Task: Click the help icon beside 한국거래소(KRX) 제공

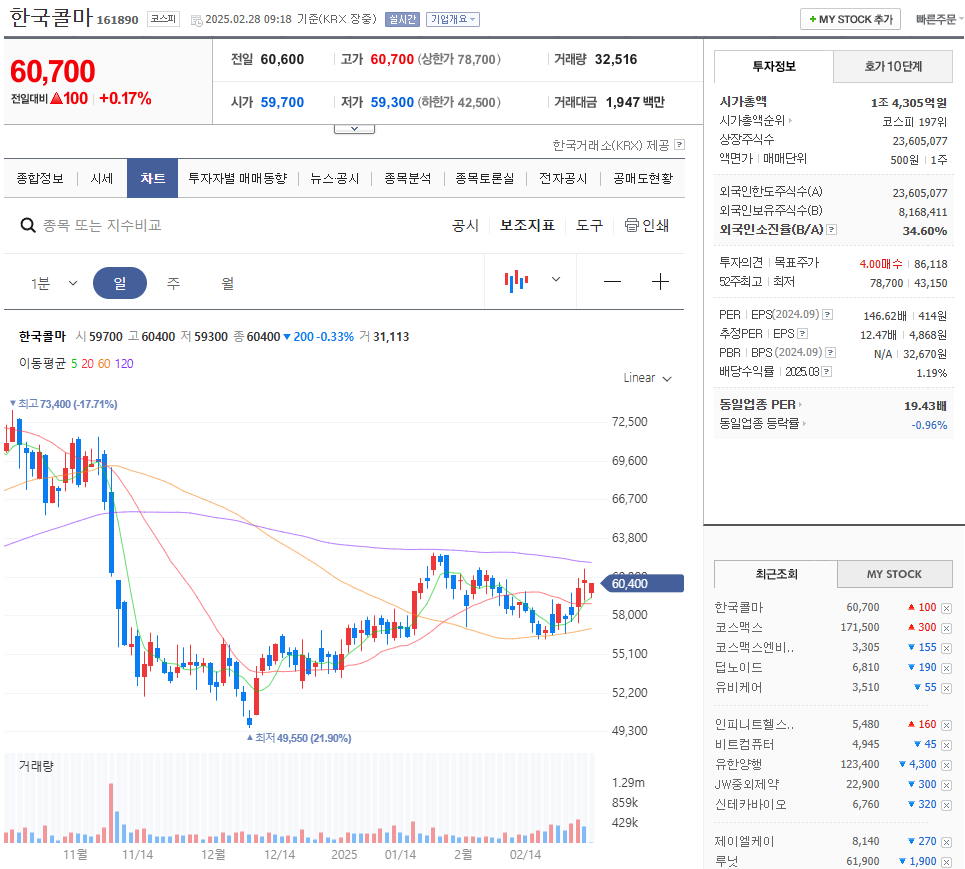Action: pyautogui.click(x=679, y=145)
